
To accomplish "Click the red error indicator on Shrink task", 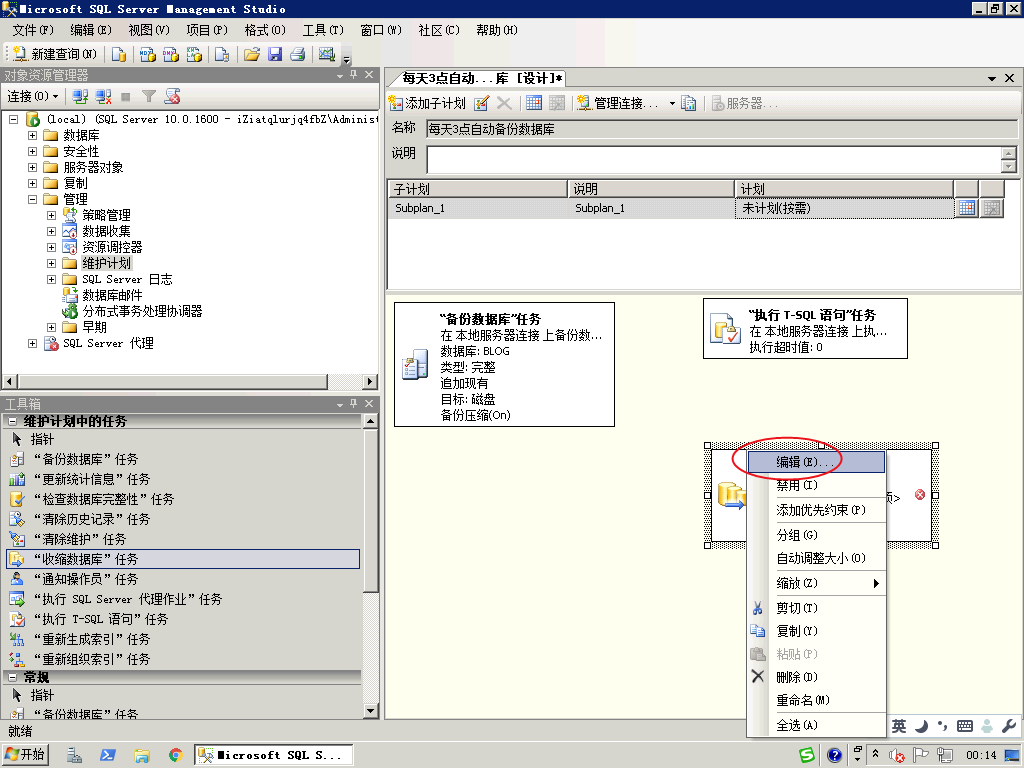I will pyautogui.click(x=920, y=494).
